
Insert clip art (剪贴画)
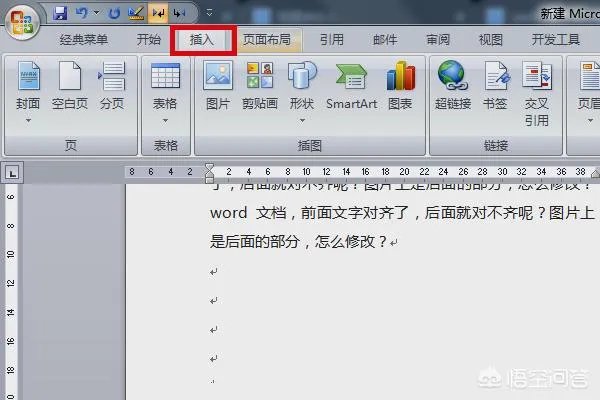pyautogui.click(x=260, y=86)
